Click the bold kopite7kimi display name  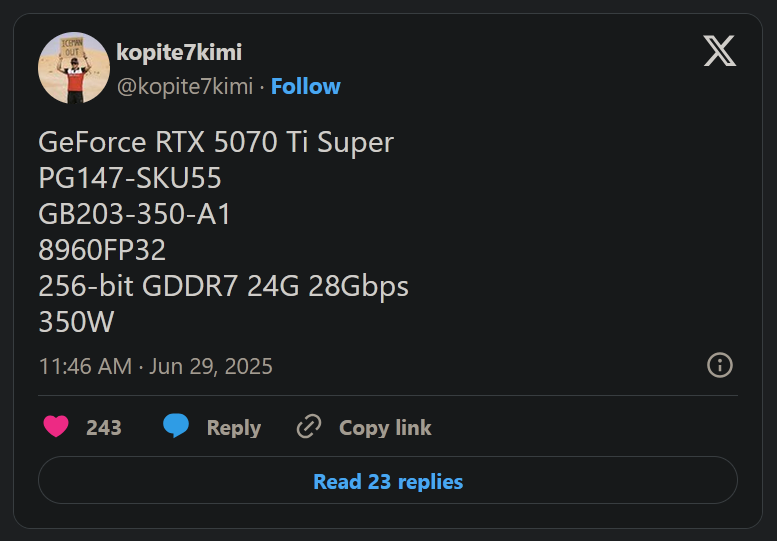tap(179, 53)
